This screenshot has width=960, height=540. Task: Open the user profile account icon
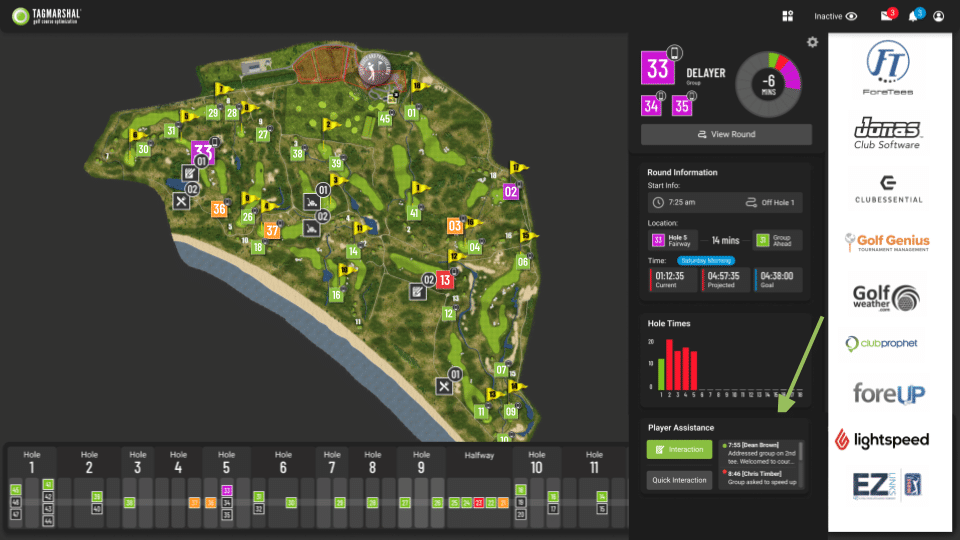[939, 17]
